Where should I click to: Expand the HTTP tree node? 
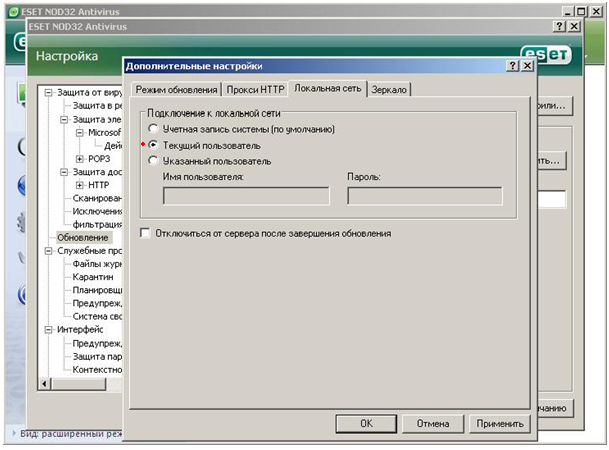coord(80,185)
